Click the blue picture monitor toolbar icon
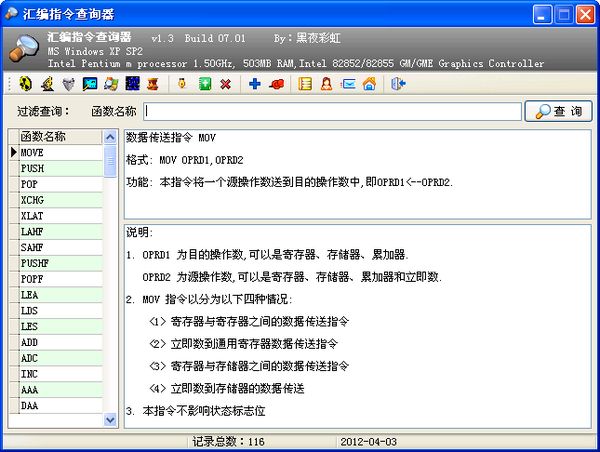The height and width of the screenshot is (452, 600). point(90,83)
